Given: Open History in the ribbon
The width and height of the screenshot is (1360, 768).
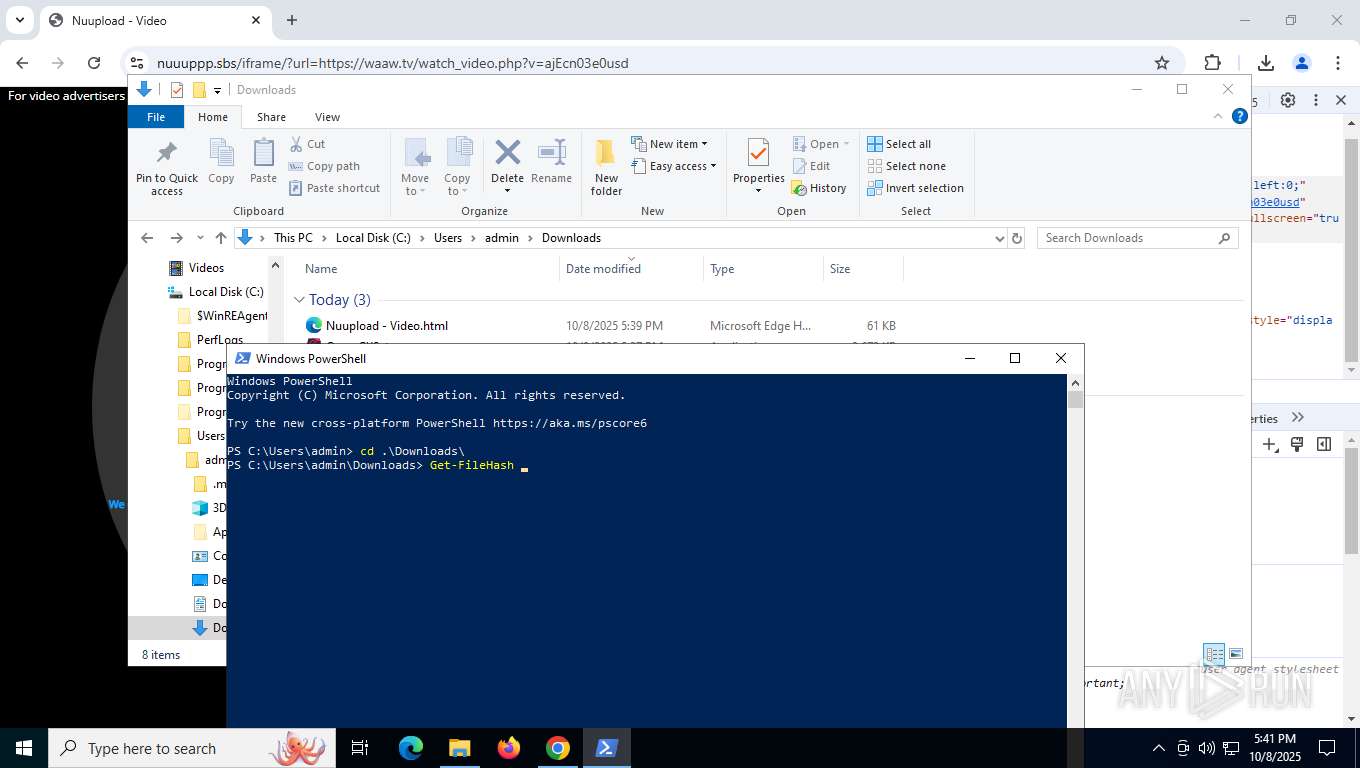Looking at the screenshot, I should [x=818, y=188].
